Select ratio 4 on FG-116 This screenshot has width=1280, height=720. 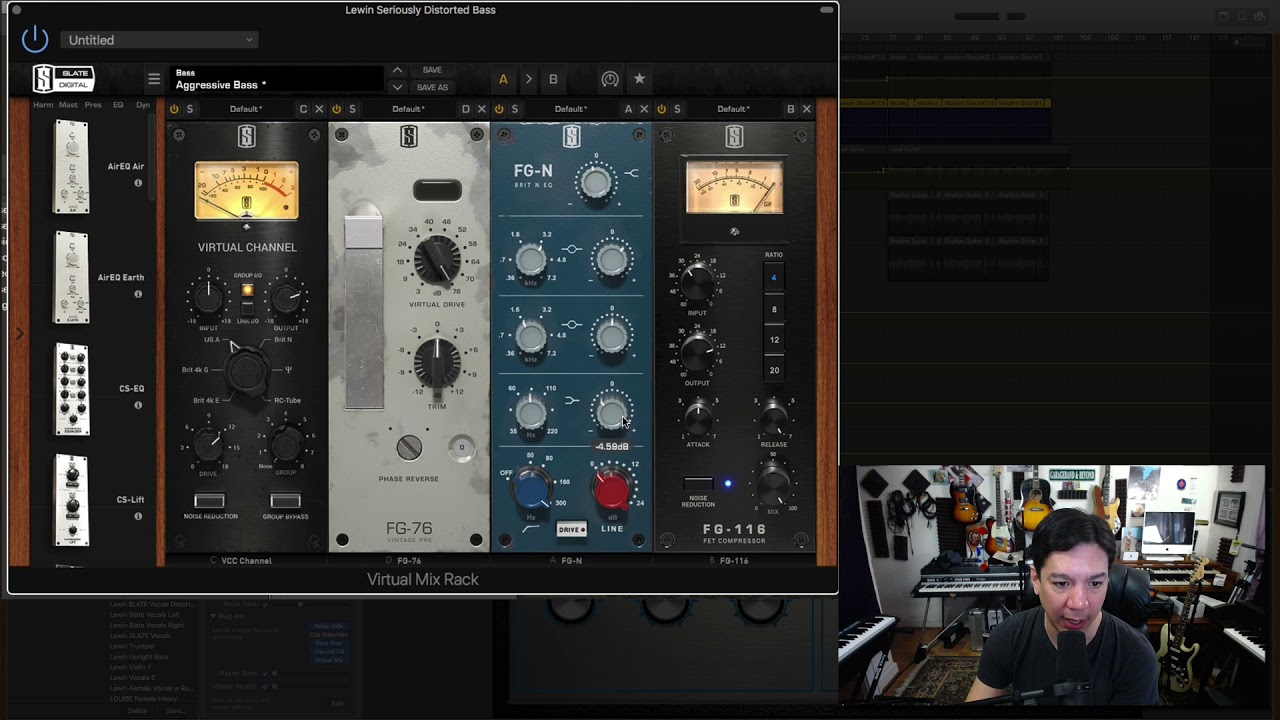773,278
